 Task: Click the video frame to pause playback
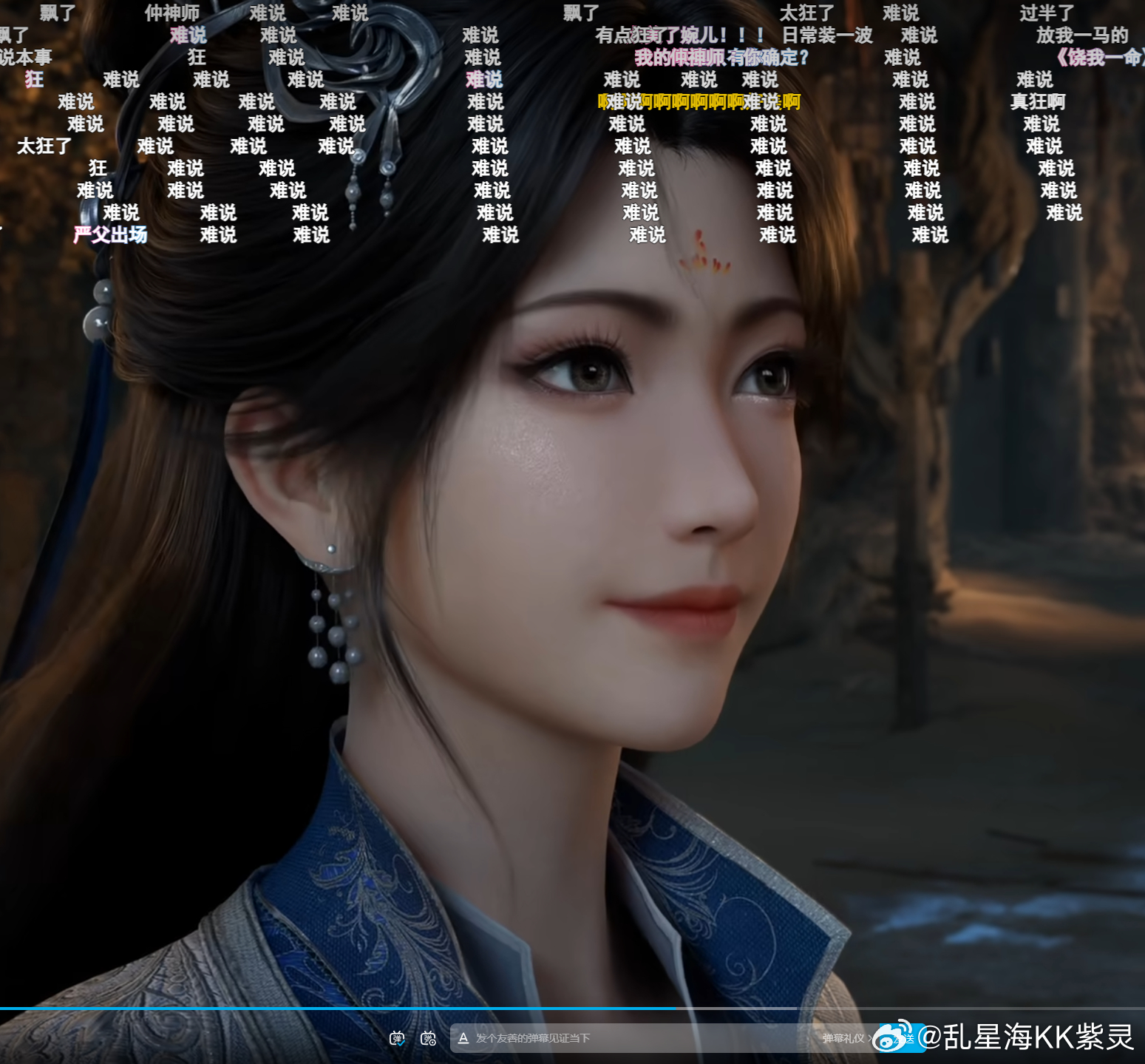coord(572,592)
